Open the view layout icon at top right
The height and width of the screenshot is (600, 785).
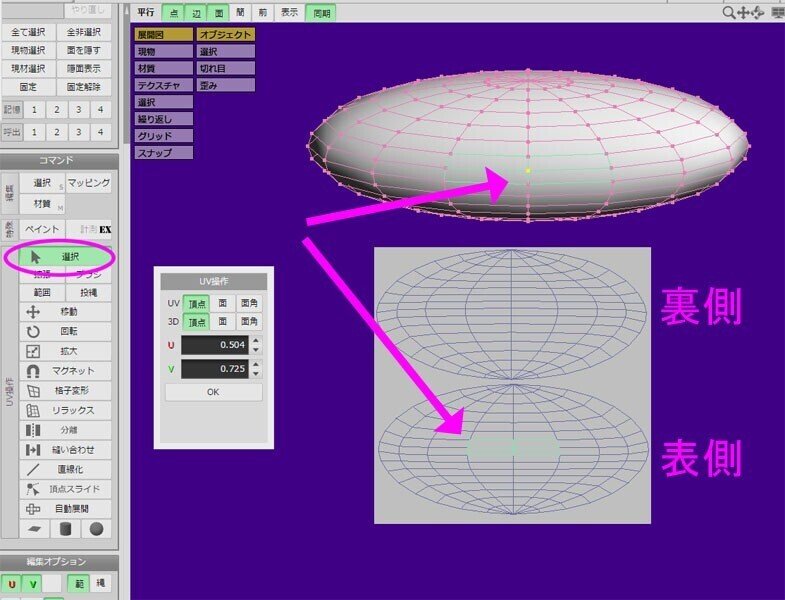coord(778,13)
